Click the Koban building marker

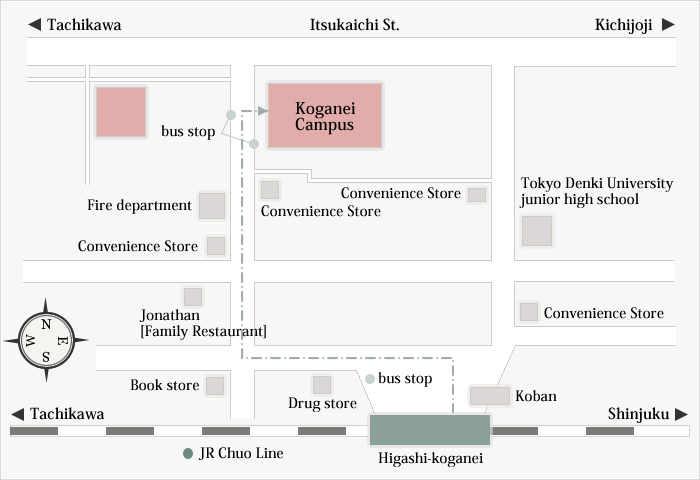click(489, 396)
